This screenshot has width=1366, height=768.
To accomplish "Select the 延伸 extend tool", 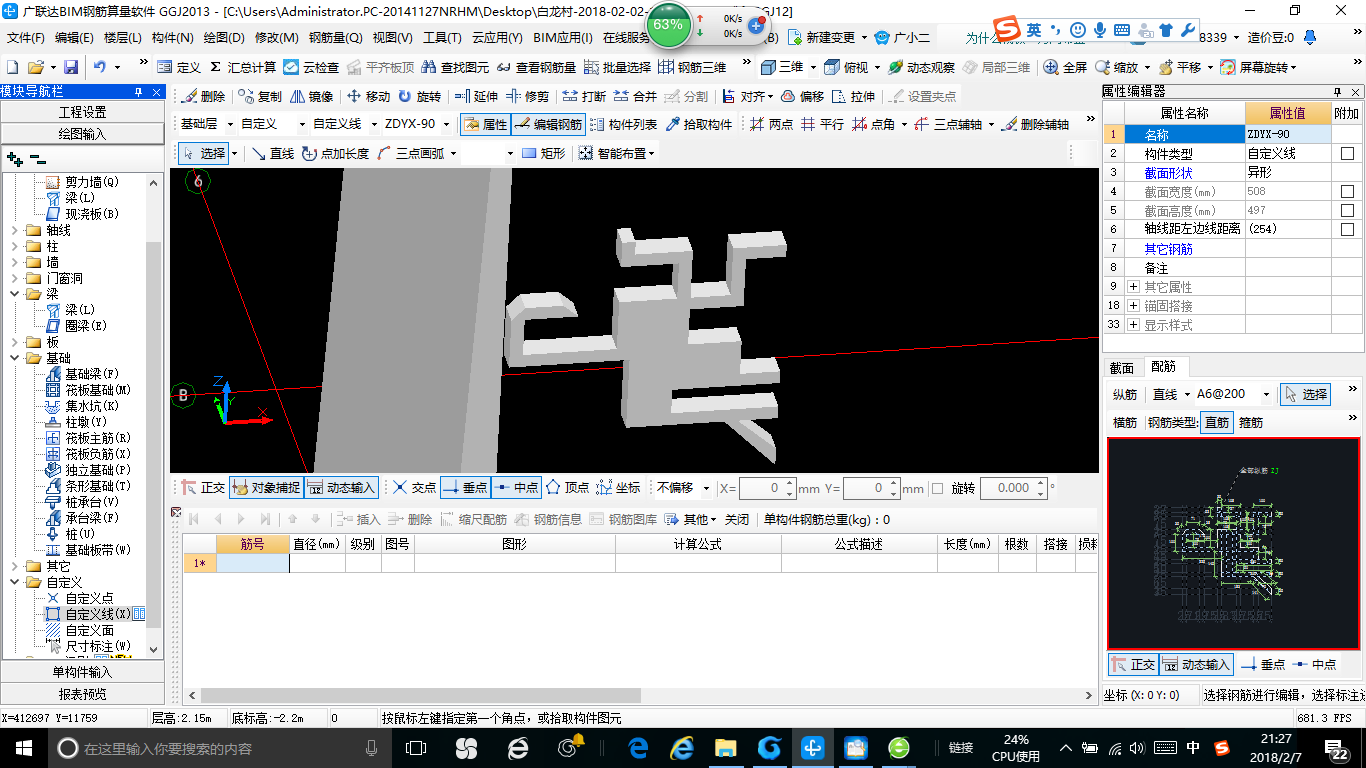I will pyautogui.click(x=476, y=97).
